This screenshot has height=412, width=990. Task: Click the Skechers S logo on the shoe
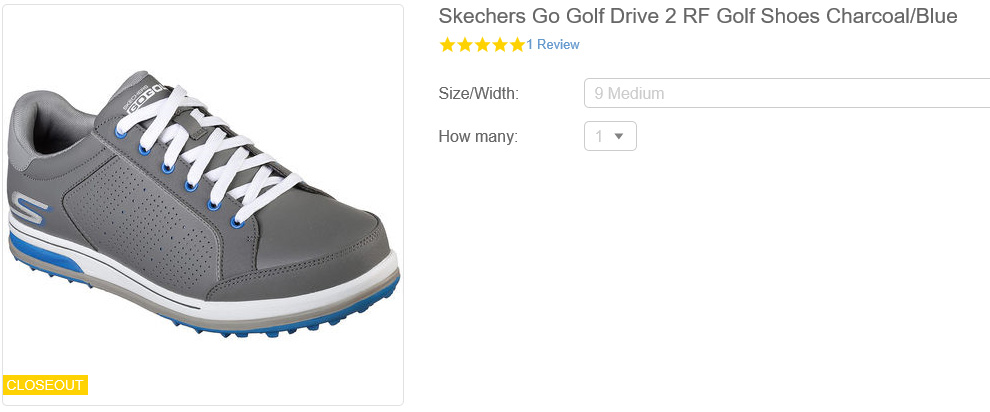coord(32,213)
